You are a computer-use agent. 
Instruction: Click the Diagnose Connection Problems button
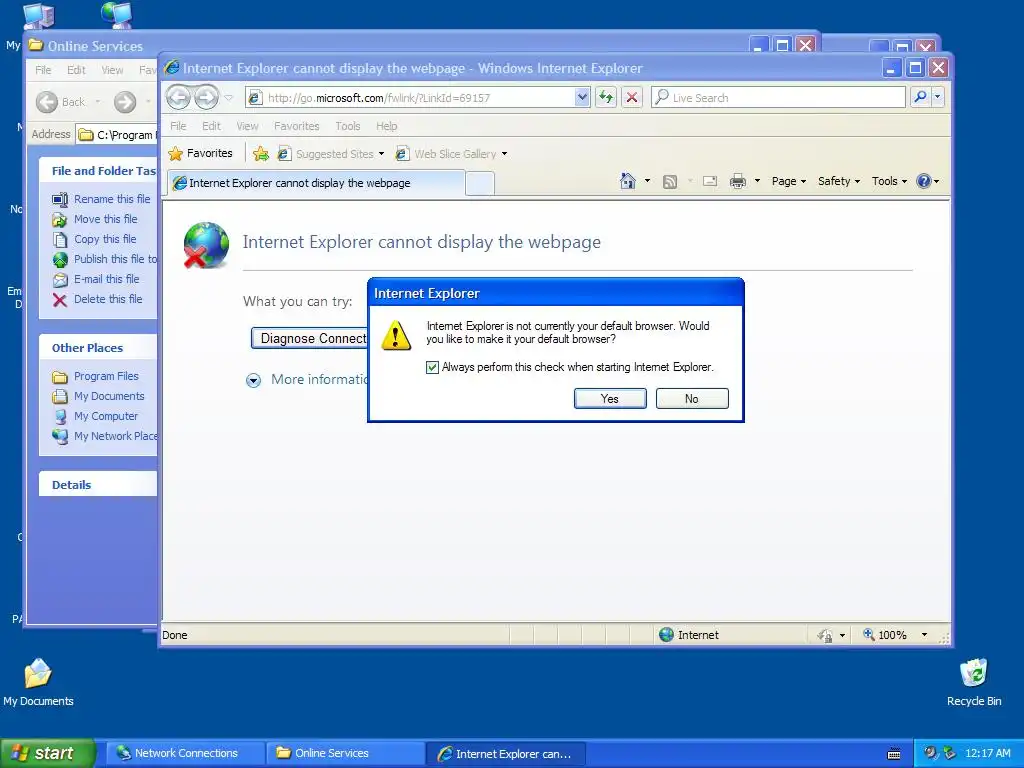[x=310, y=338]
